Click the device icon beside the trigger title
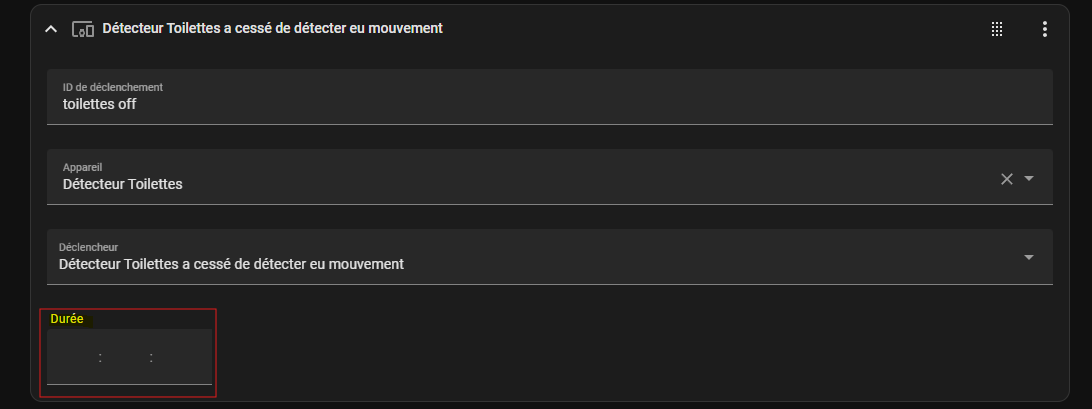 click(83, 30)
